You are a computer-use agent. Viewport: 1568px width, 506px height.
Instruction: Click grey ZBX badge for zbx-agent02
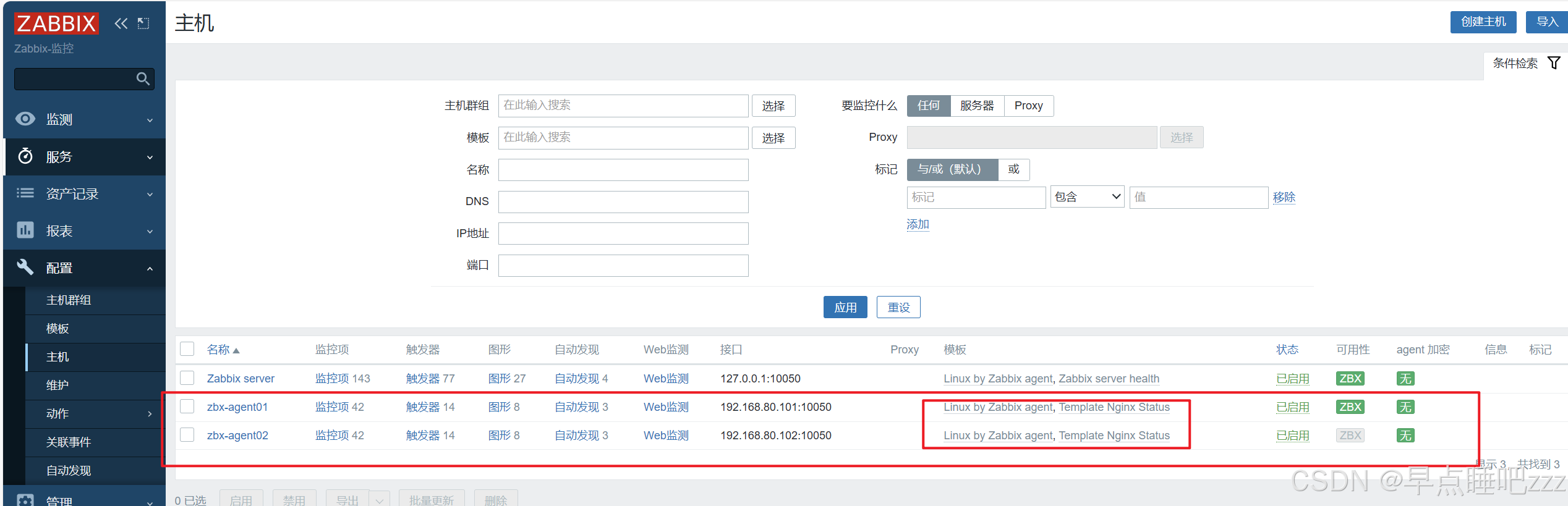(x=1350, y=436)
